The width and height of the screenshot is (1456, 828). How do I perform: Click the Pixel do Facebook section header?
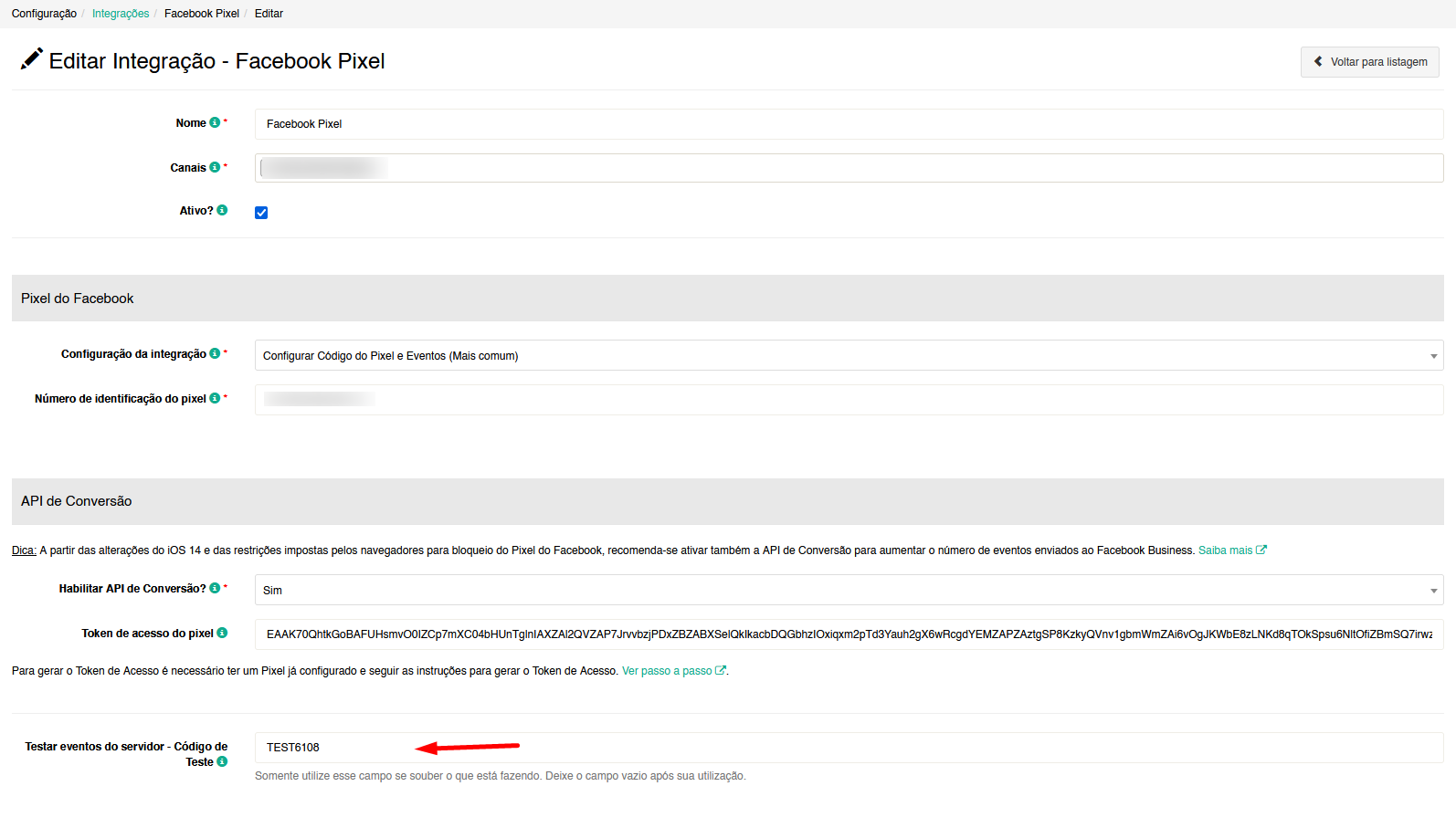727,299
